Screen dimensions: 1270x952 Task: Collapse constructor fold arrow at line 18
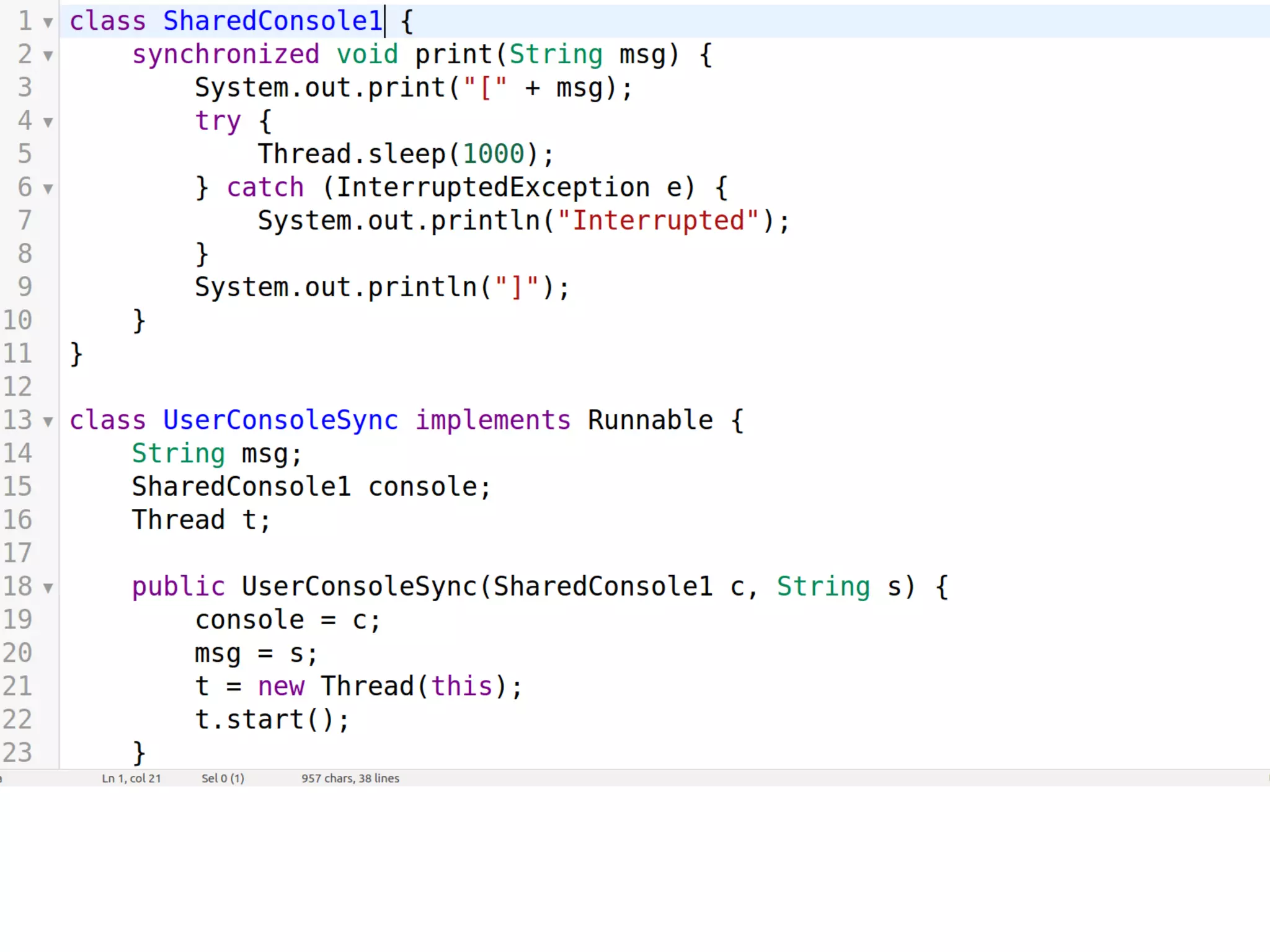coord(48,588)
